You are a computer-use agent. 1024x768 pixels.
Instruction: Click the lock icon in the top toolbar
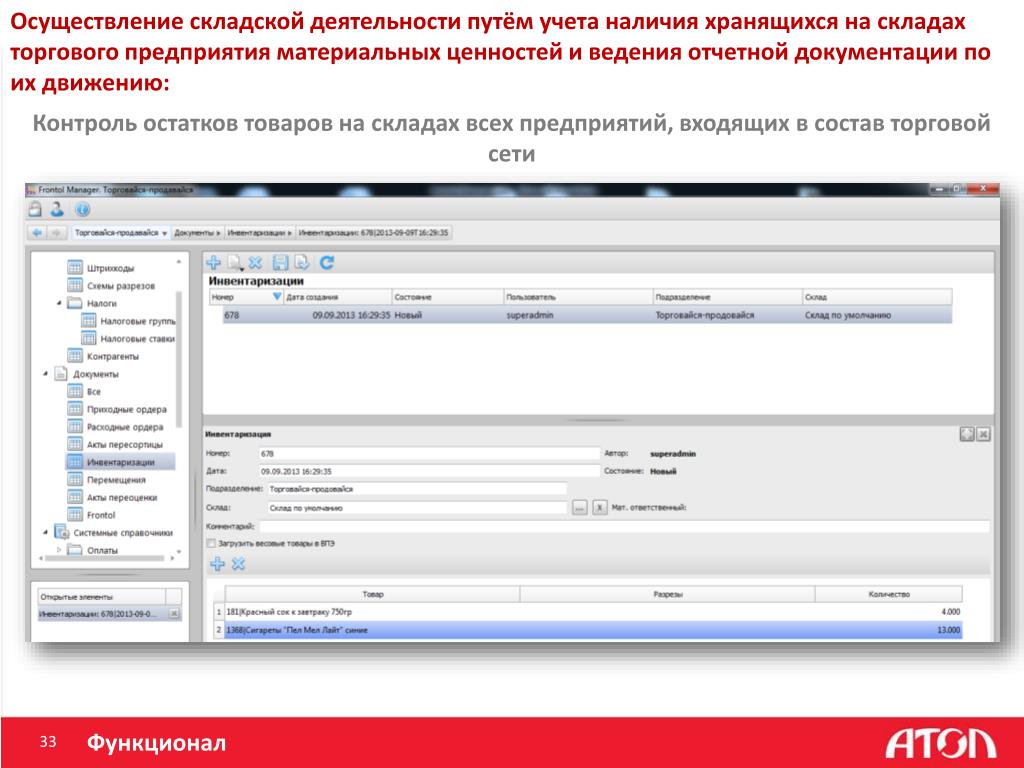pyautogui.click(x=36, y=209)
